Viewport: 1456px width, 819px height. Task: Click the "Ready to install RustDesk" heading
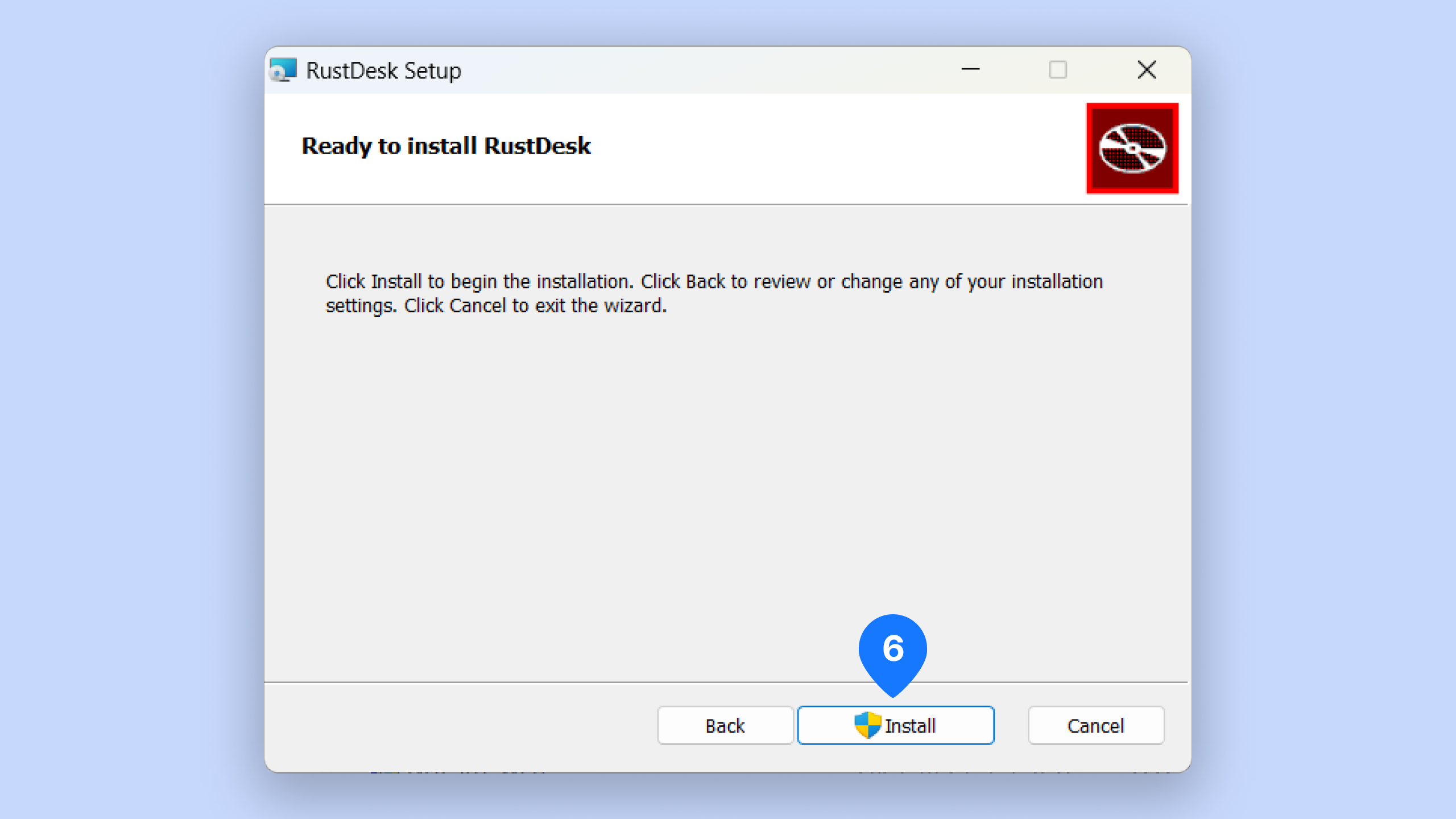click(446, 146)
